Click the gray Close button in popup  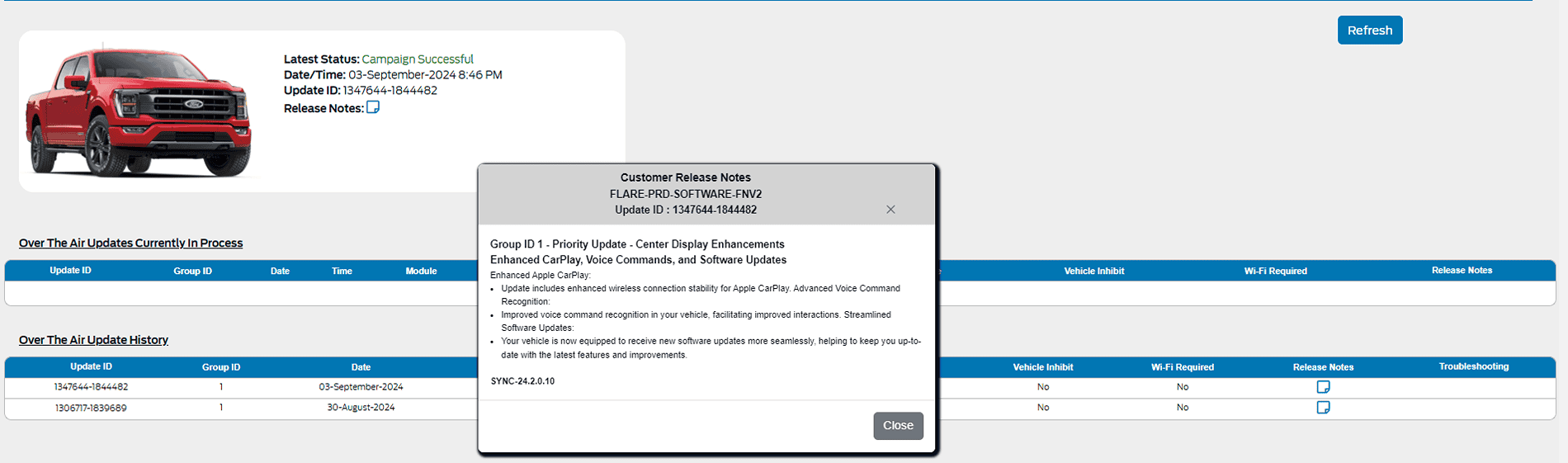[898, 426]
